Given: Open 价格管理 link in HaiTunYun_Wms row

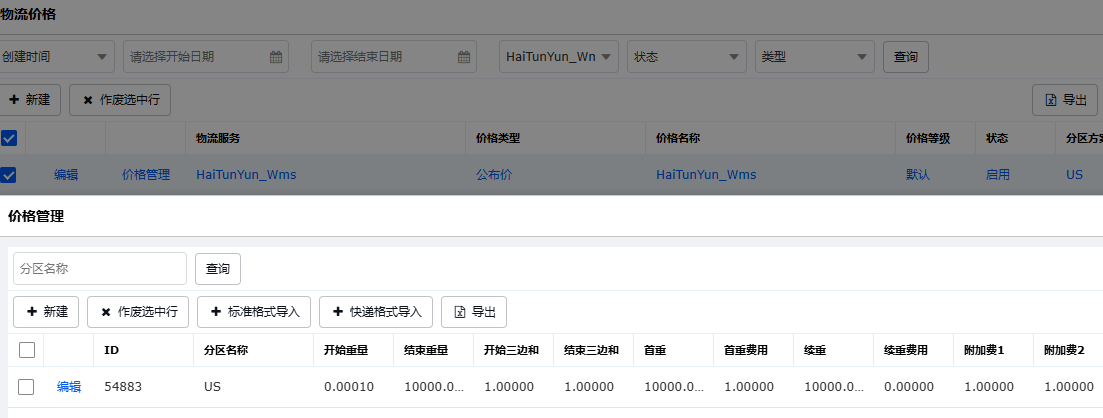Looking at the screenshot, I should (x=146, y=175).
